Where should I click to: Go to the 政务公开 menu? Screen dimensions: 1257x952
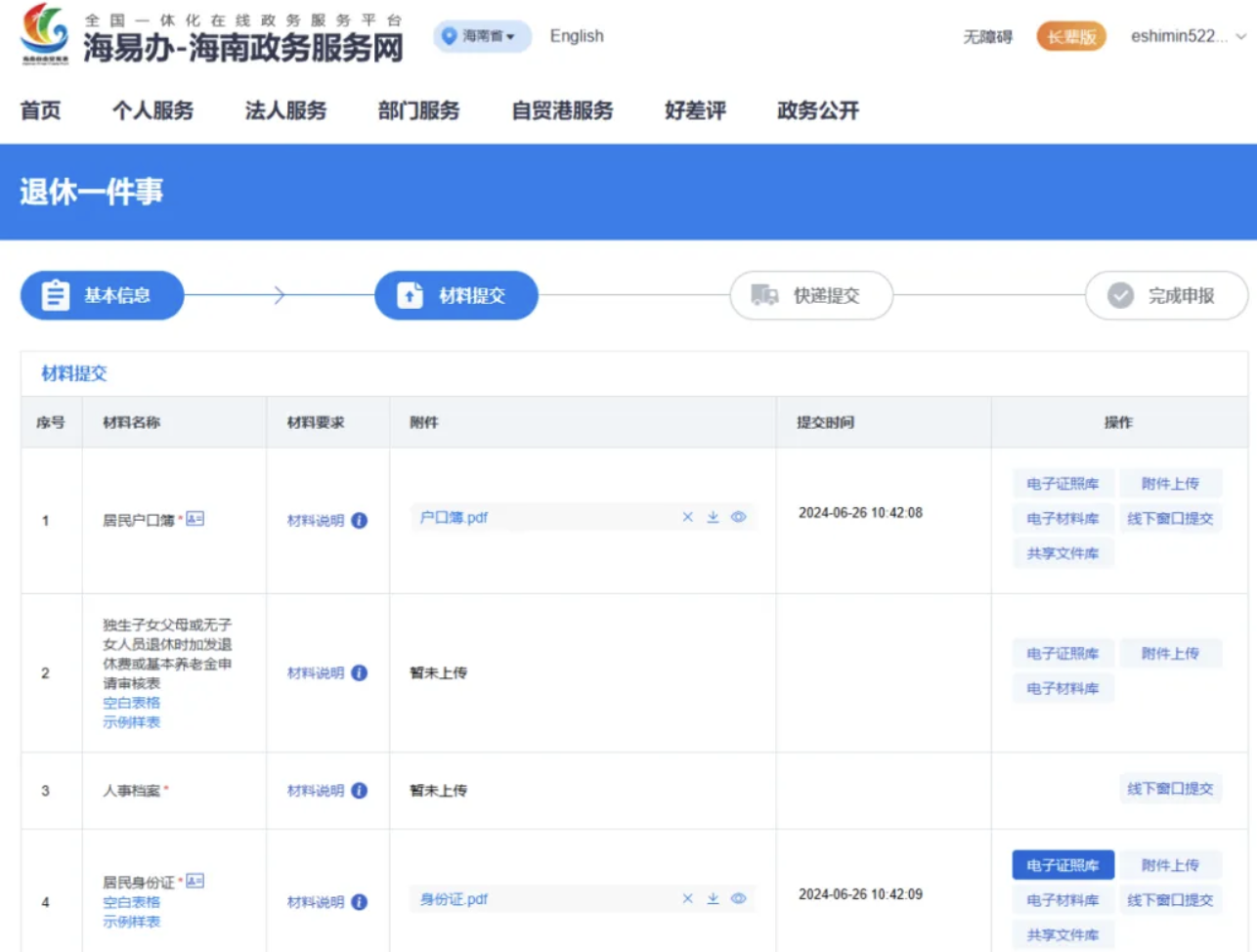coord(817,110)
